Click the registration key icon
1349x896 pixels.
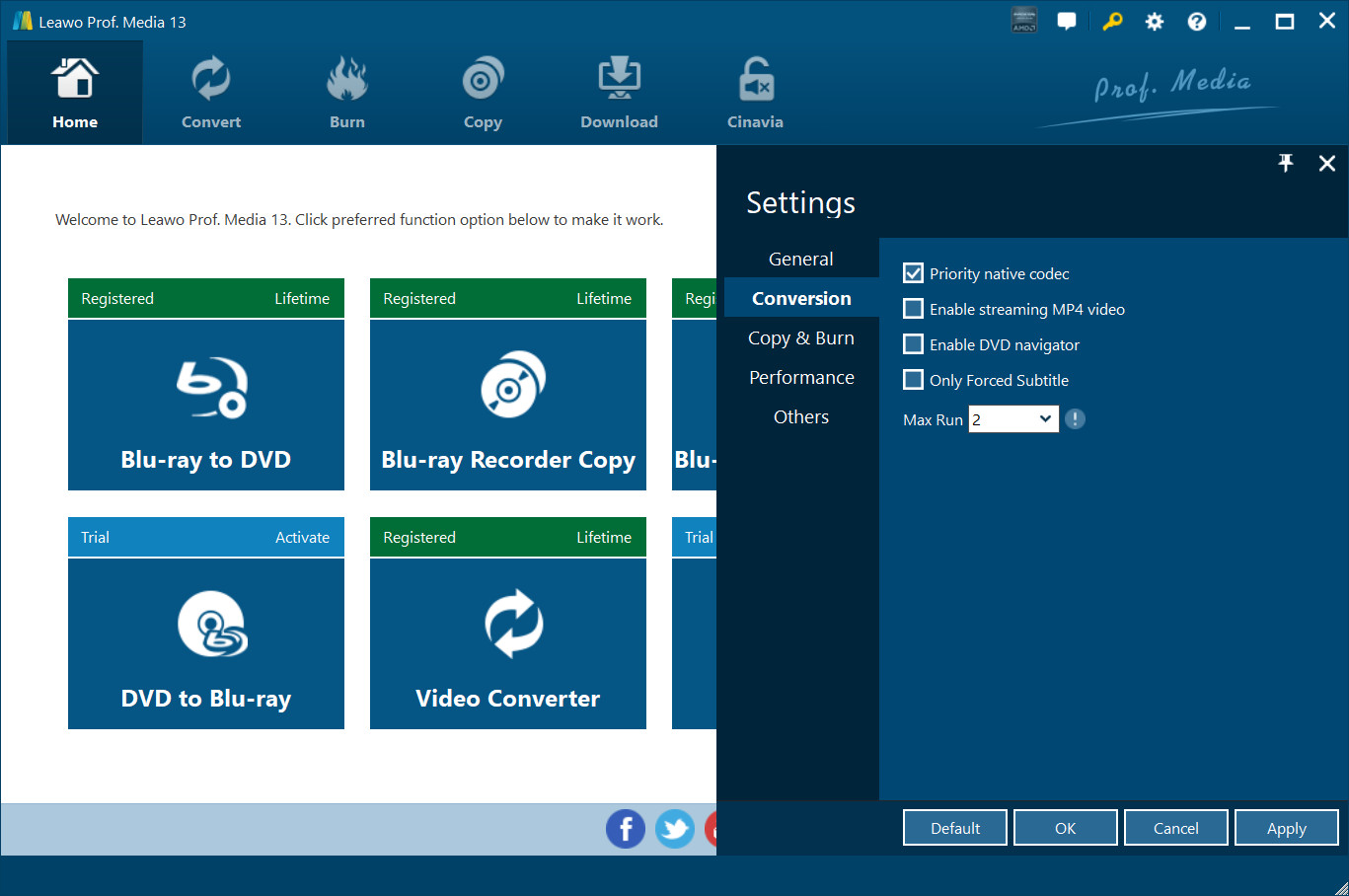click(1112, 22)
